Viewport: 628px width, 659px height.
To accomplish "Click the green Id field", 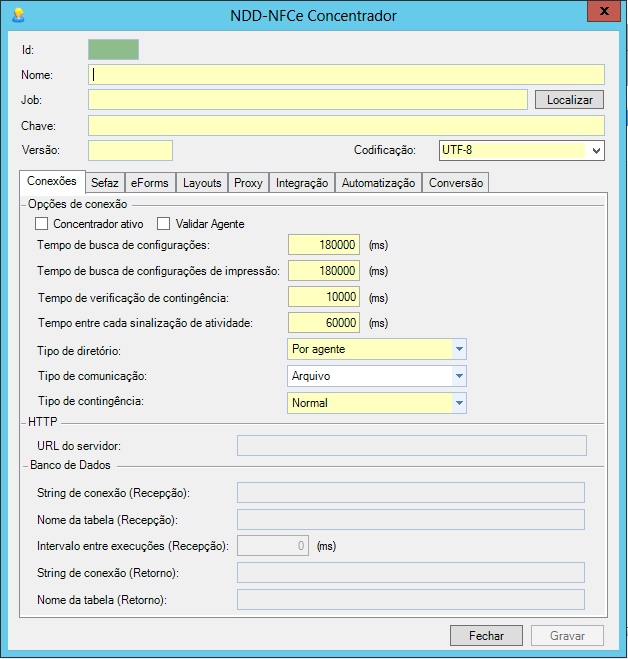I will point(113,50).
